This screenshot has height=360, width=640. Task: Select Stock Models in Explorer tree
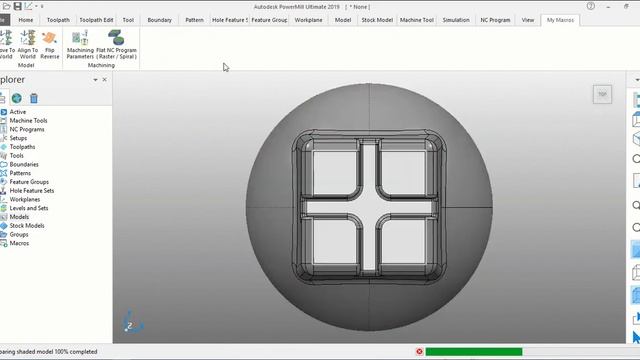pos(27,226)
